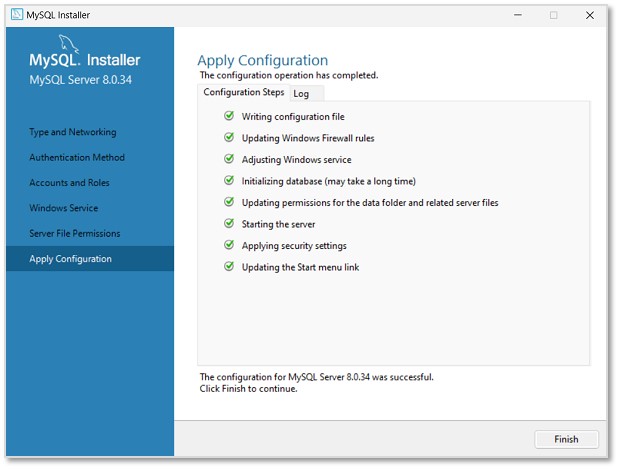This screenshot has width=619, height=469.
Task: Click green check beside Starting the server
Action: point(229,224)
